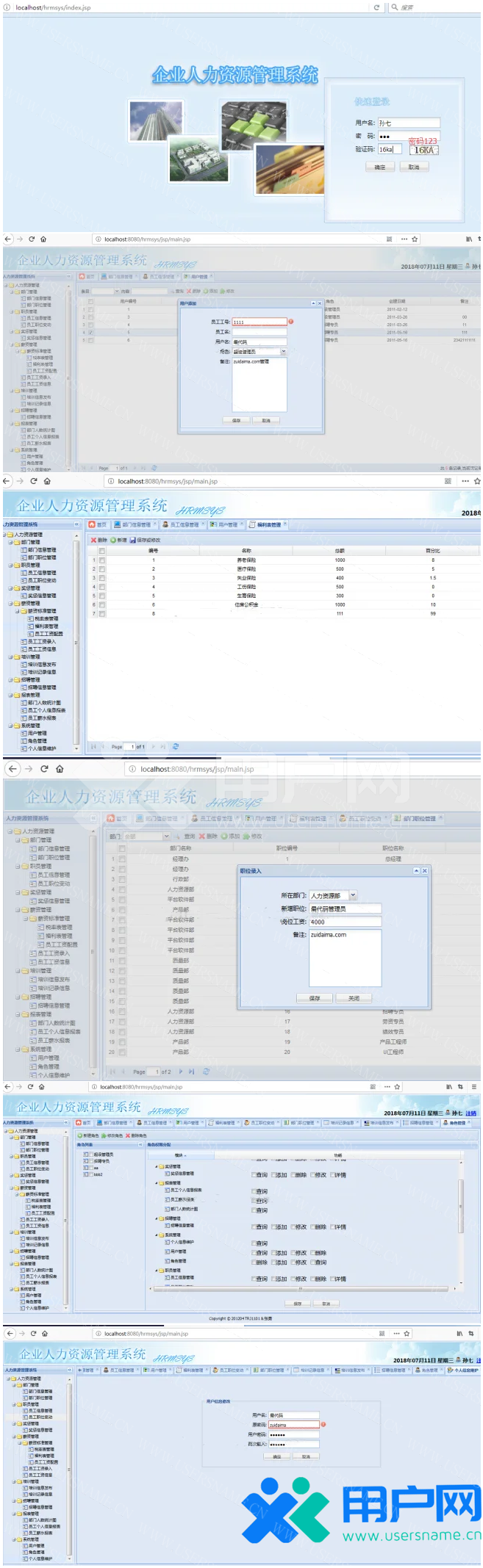Screen dimensions: 483x1568
Task: Click the 注销 logout link
Action: (x=471, y=1113)
